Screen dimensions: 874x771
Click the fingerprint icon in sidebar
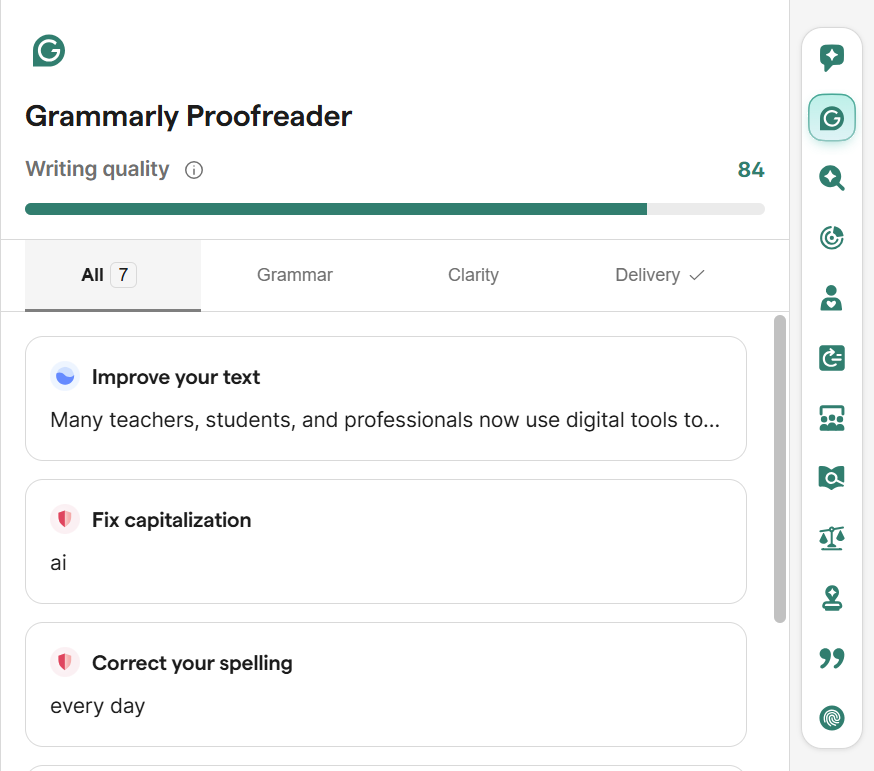click(x=831, y=717)
